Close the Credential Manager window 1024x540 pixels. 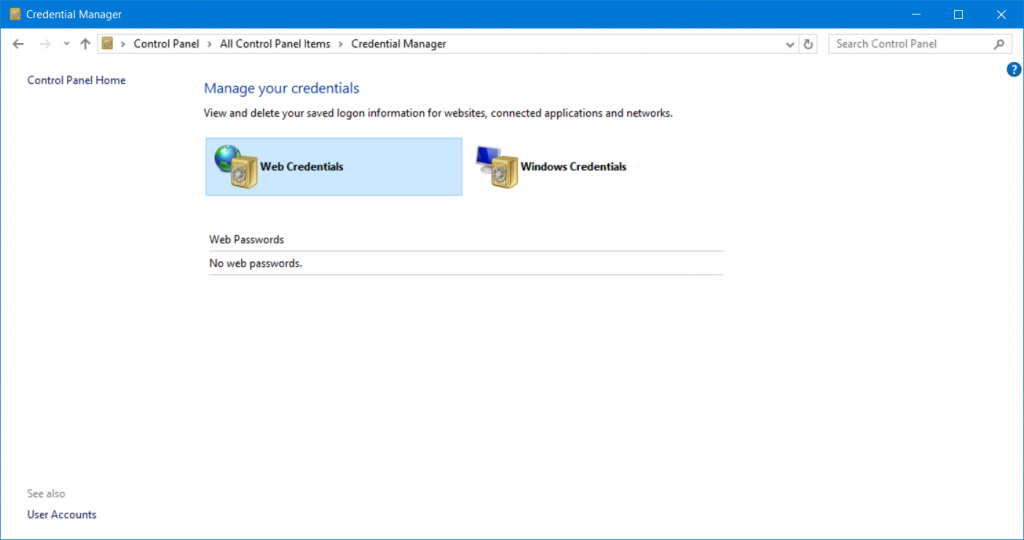(x=1001, y=14)
